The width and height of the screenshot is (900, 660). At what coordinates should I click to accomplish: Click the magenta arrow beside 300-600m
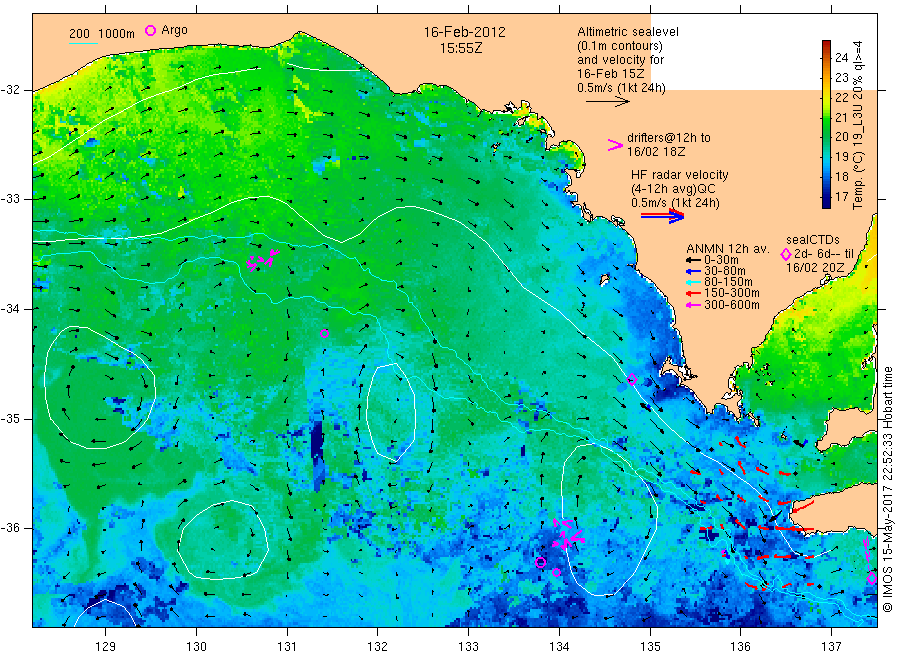coord(693,305)
